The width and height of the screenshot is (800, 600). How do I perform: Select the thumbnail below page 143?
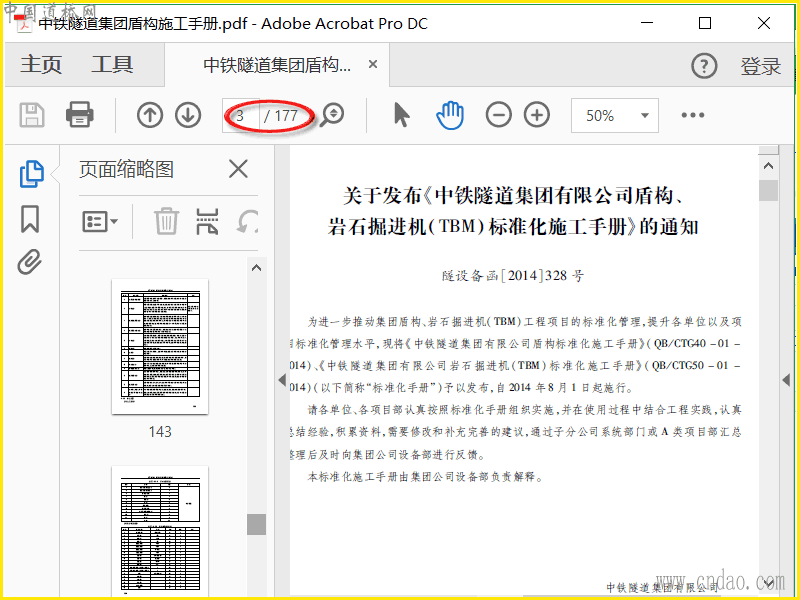pos(160,531)
